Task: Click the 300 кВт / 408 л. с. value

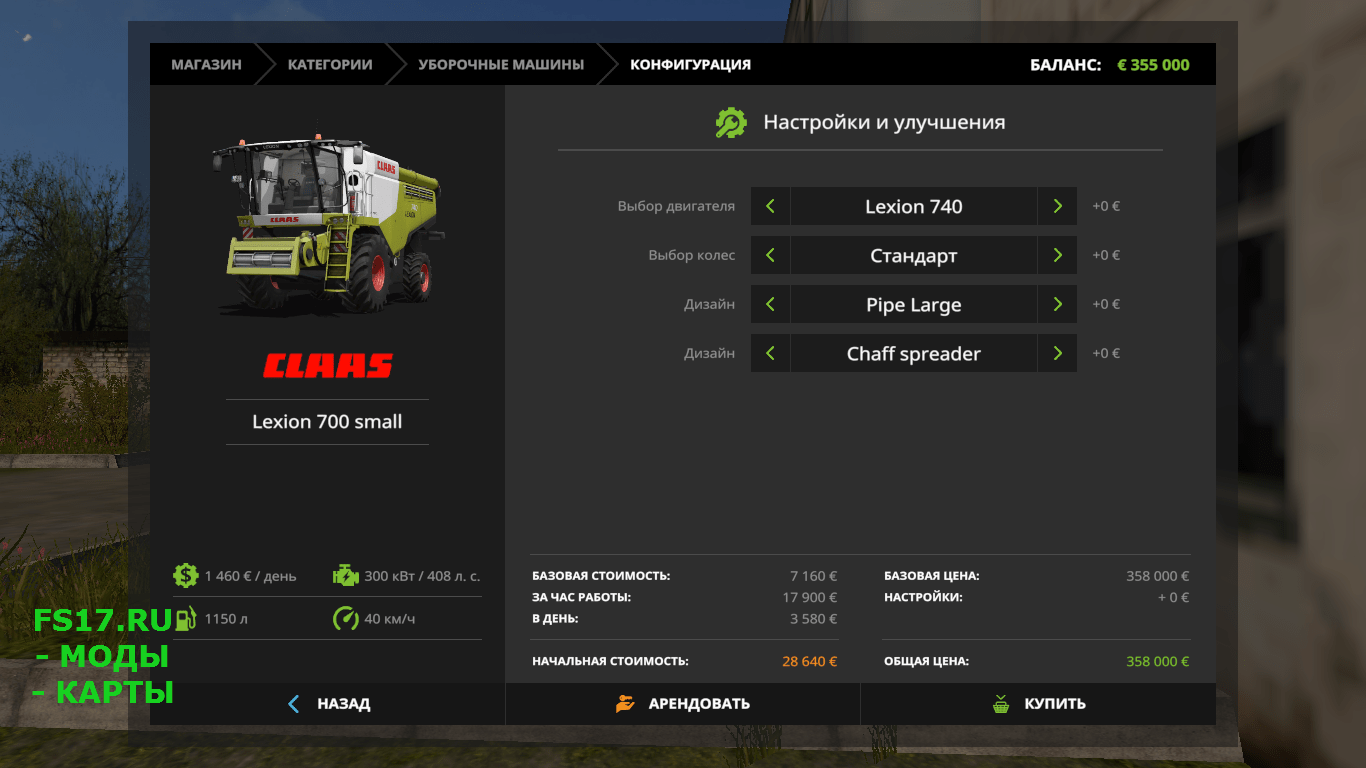Action: pyautogui.click(x=422, y=576)
